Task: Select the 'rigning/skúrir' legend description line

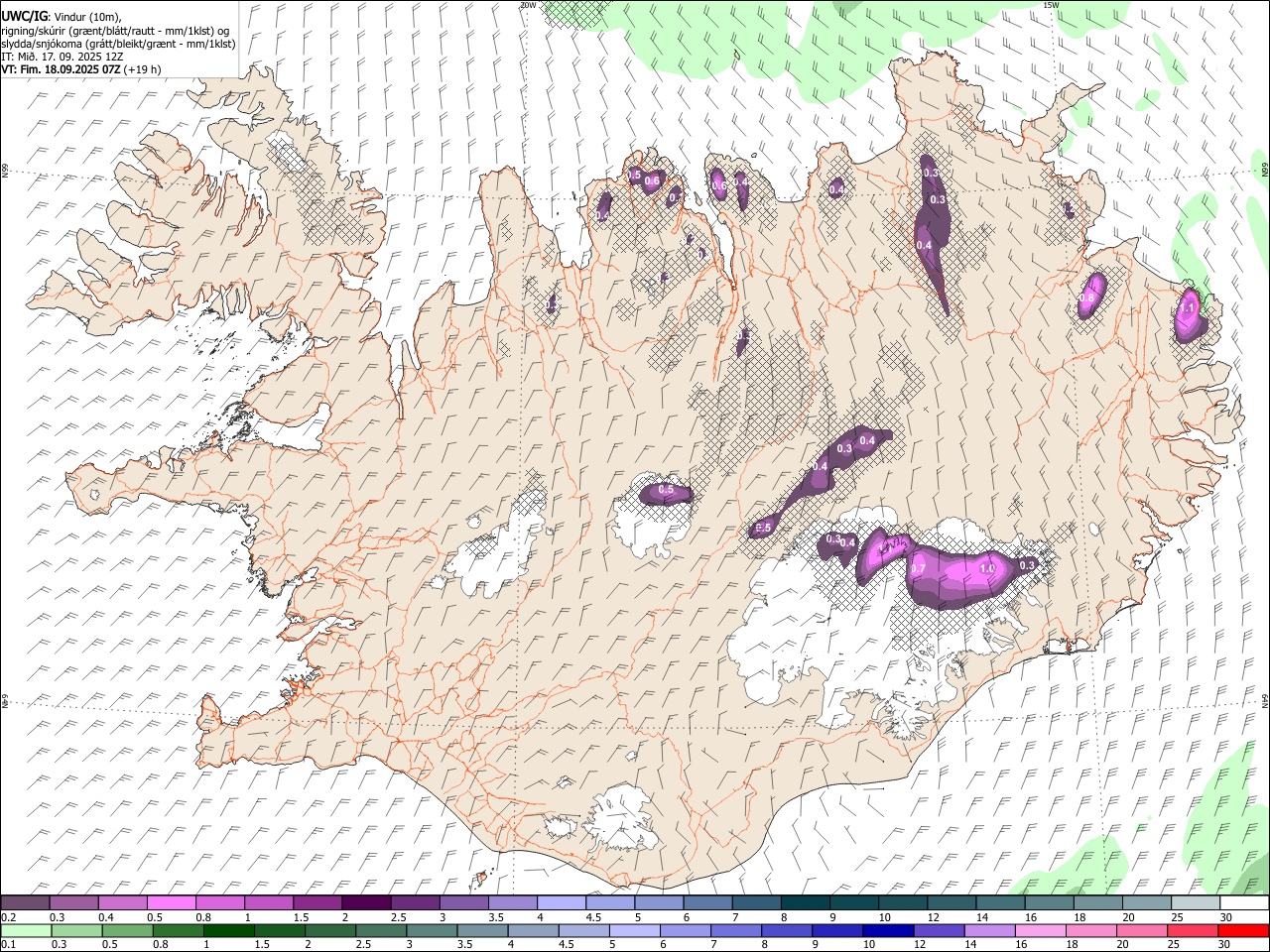Action: (116, 30)
